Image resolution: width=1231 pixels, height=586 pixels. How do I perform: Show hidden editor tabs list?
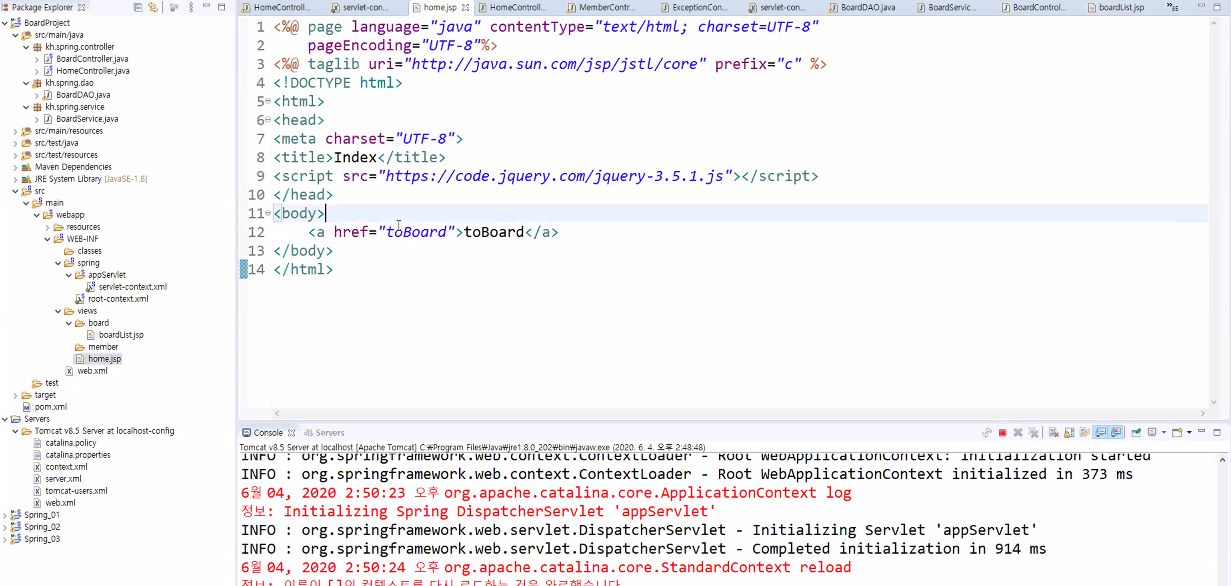tap(1173, 8)
